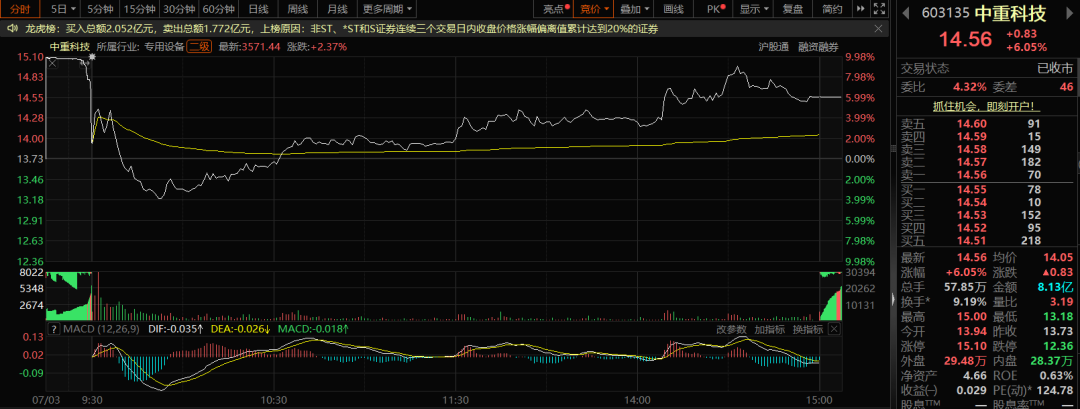
Task: Click the 均价 14.05 value
Action: (x=1059, y=257)
